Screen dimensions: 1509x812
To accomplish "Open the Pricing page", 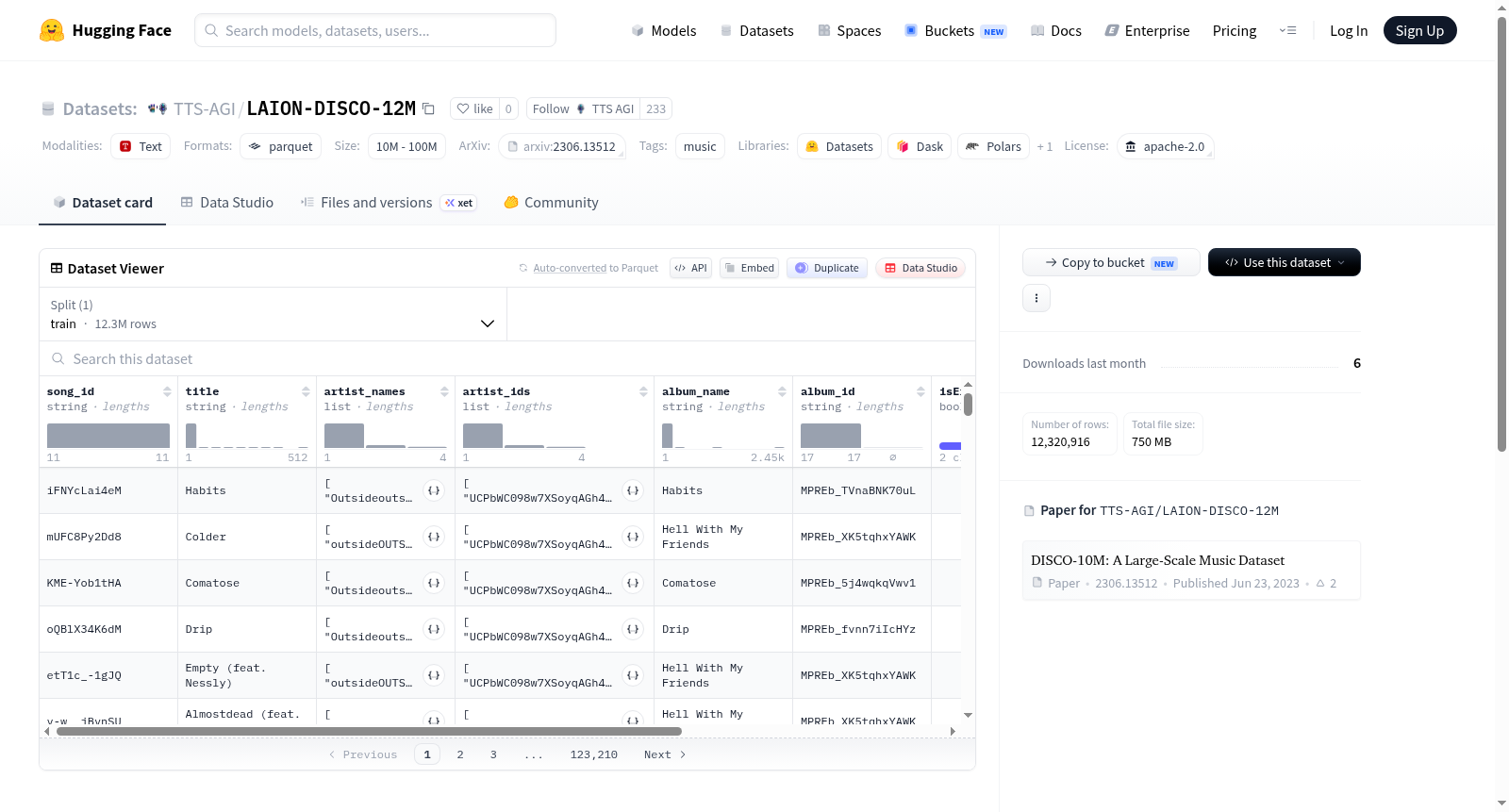I will point(1235,30).
